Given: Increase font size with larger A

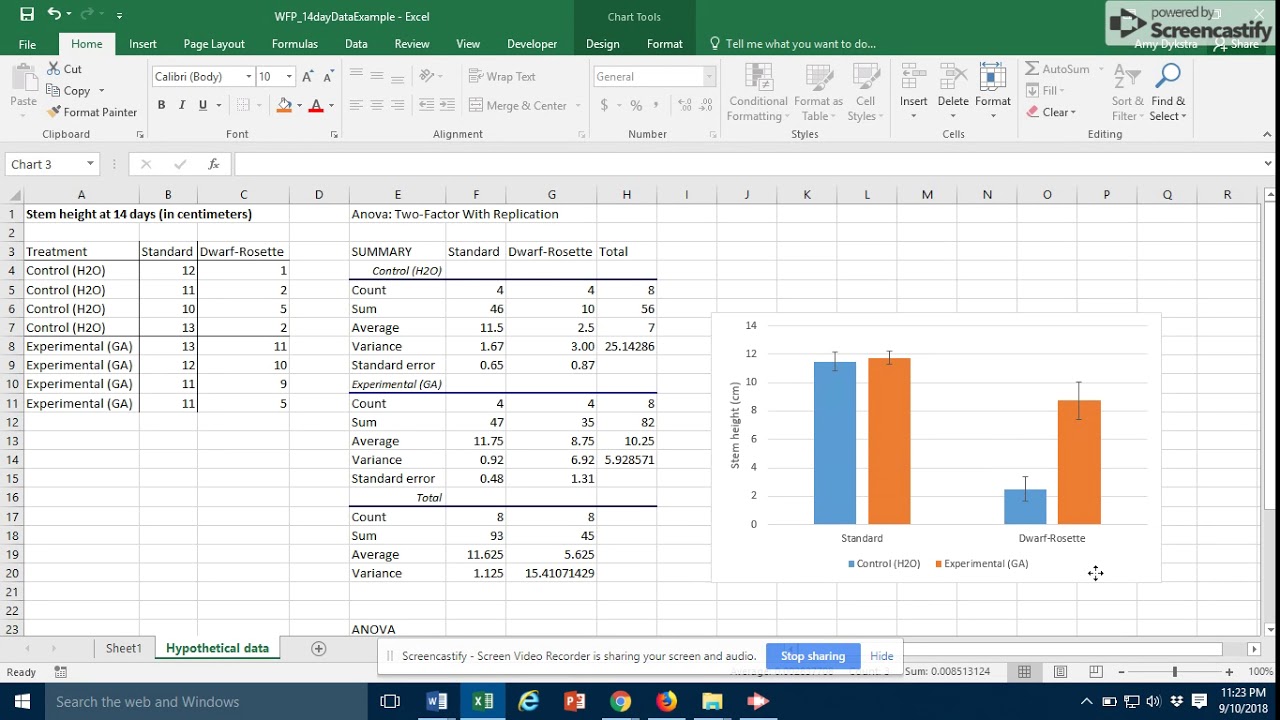Looking at the screenshot, I should pyautogui.click(x=308, y=76).
